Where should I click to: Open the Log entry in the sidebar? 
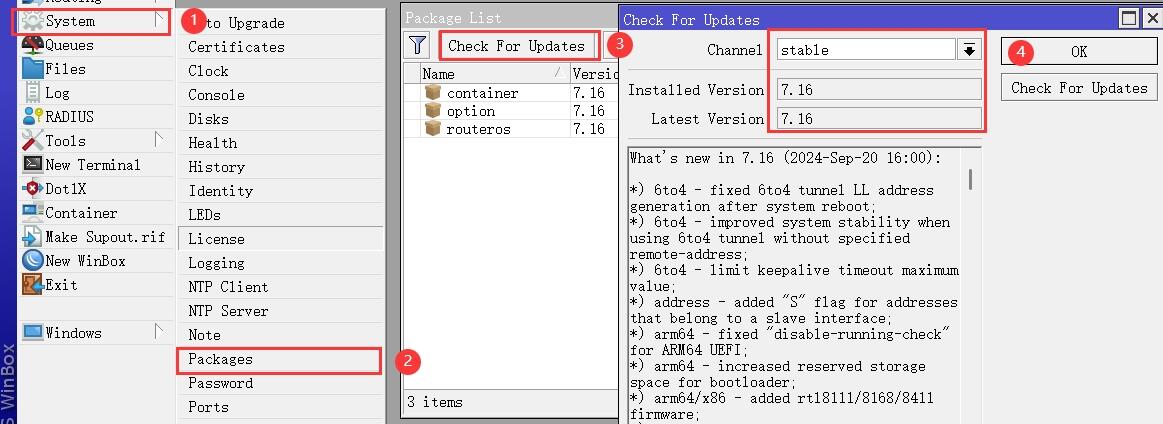(x=95, y=93)
